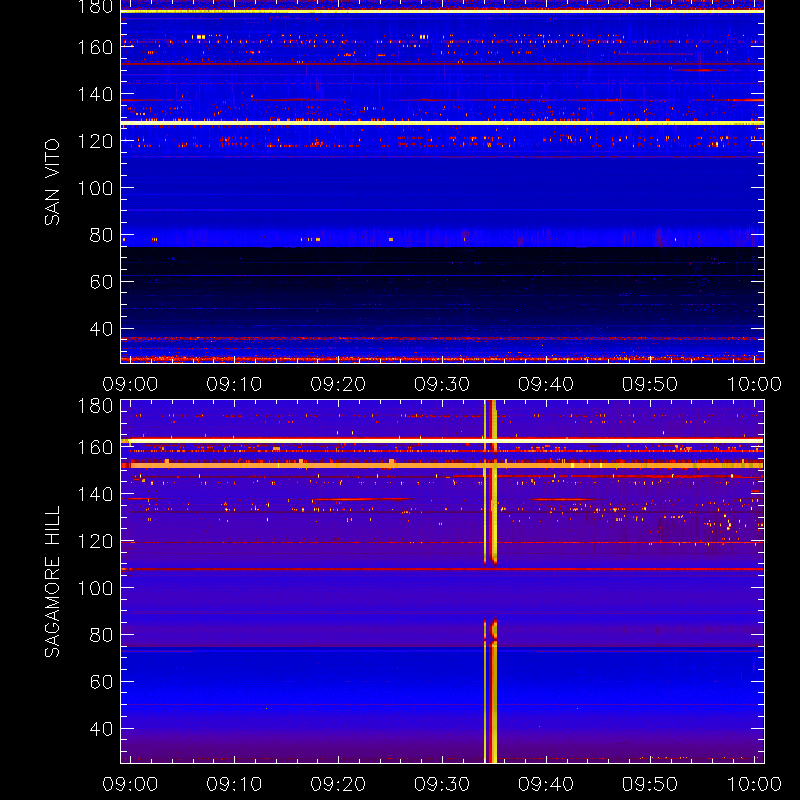Click the SAGAMORE HILL axis title
The width and height of the screenshot is (800, 800).
52,582
